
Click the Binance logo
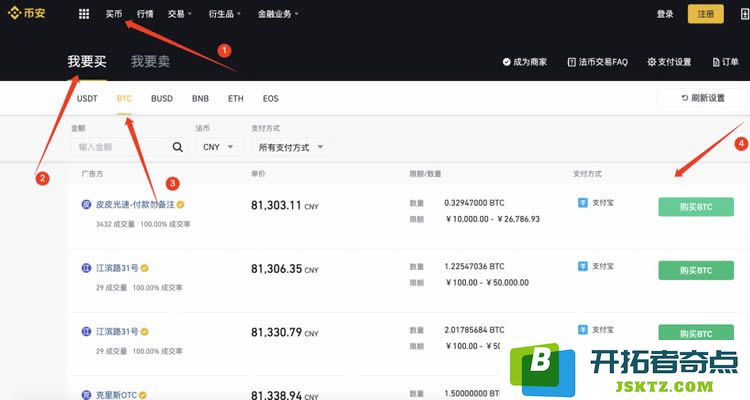pyautogui.click(x=27, y=13)
